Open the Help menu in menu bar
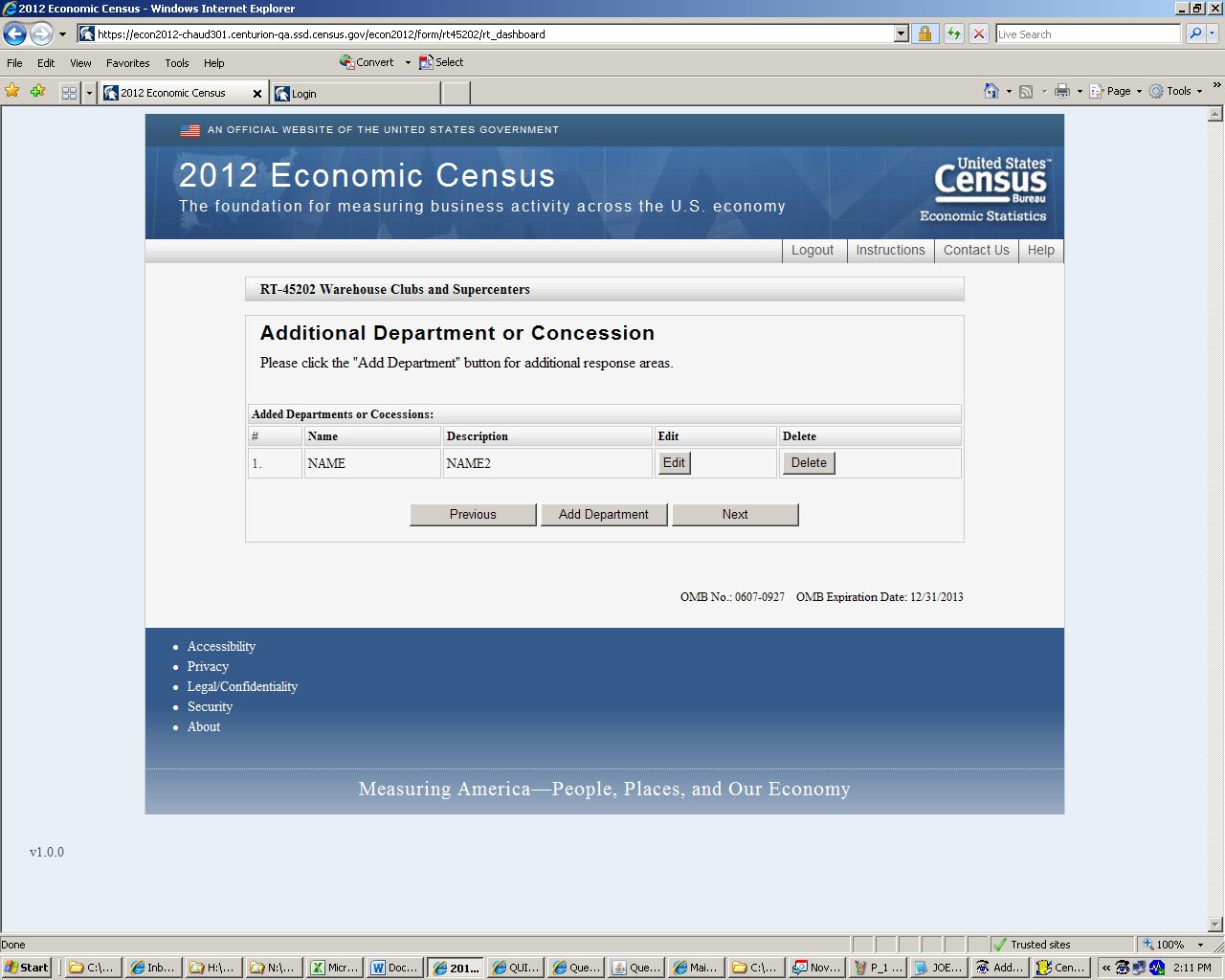Screen dimensions: 1225x980 213,63
